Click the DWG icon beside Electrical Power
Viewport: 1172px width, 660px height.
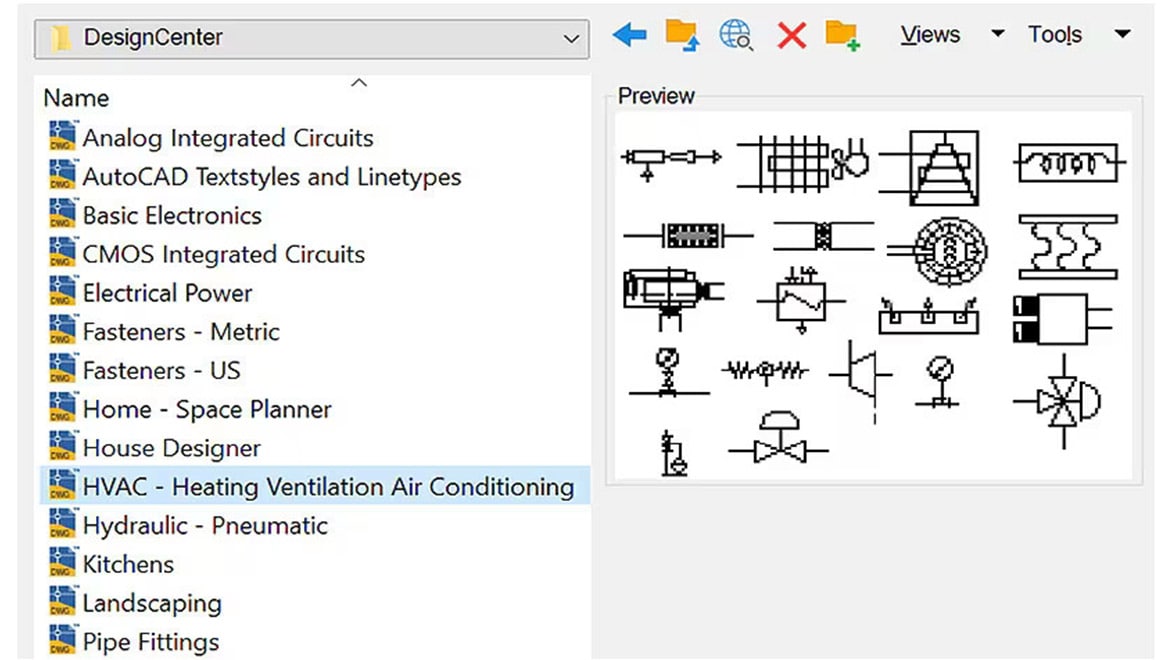[62, 292]
